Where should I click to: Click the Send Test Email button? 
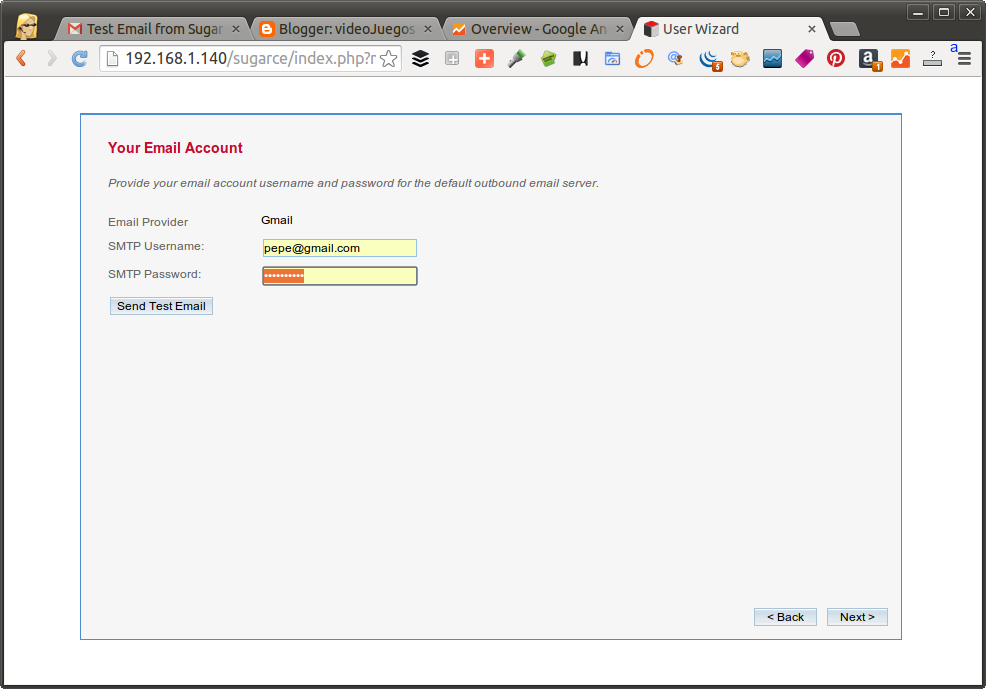point(161,306)
